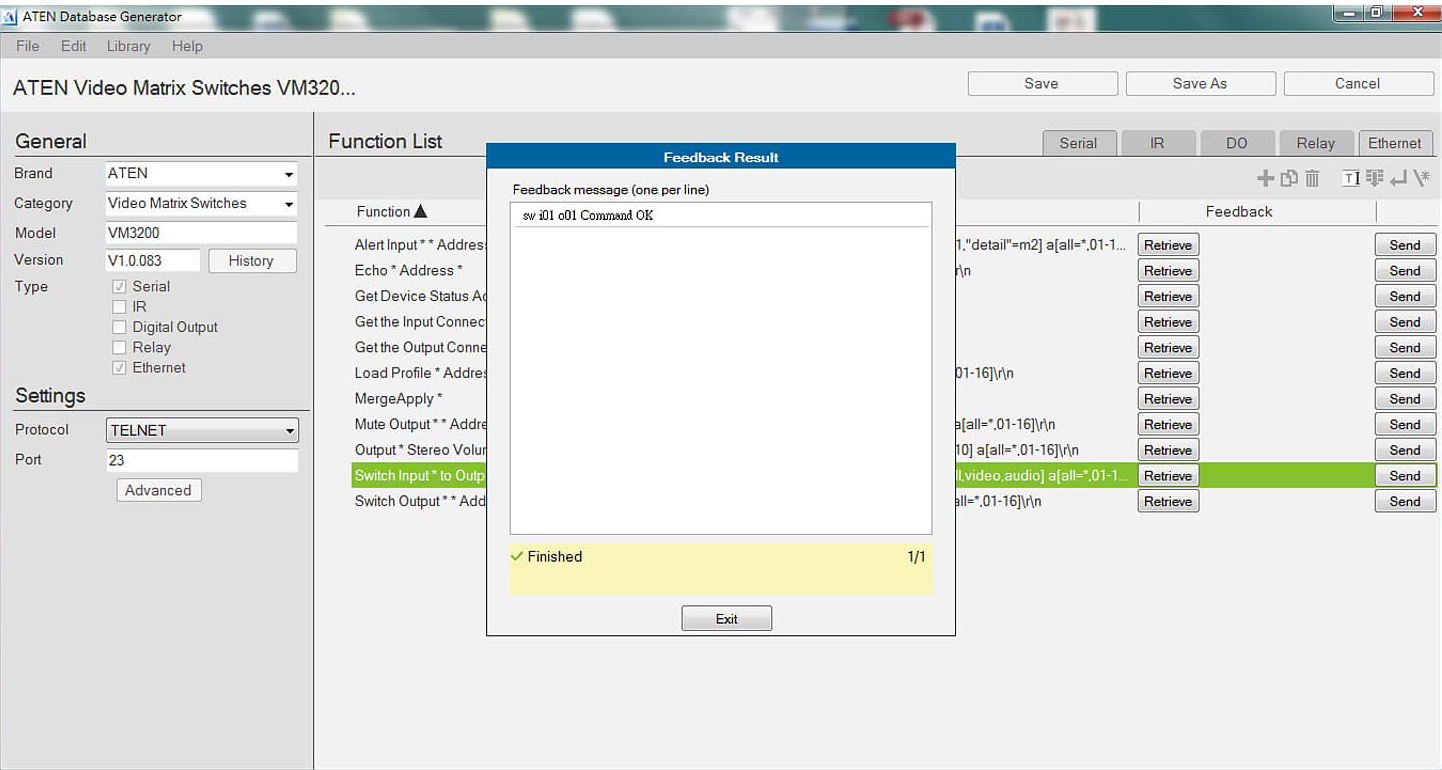
Task: Enable the Digital Output checkbox
Action: [120, 327]
